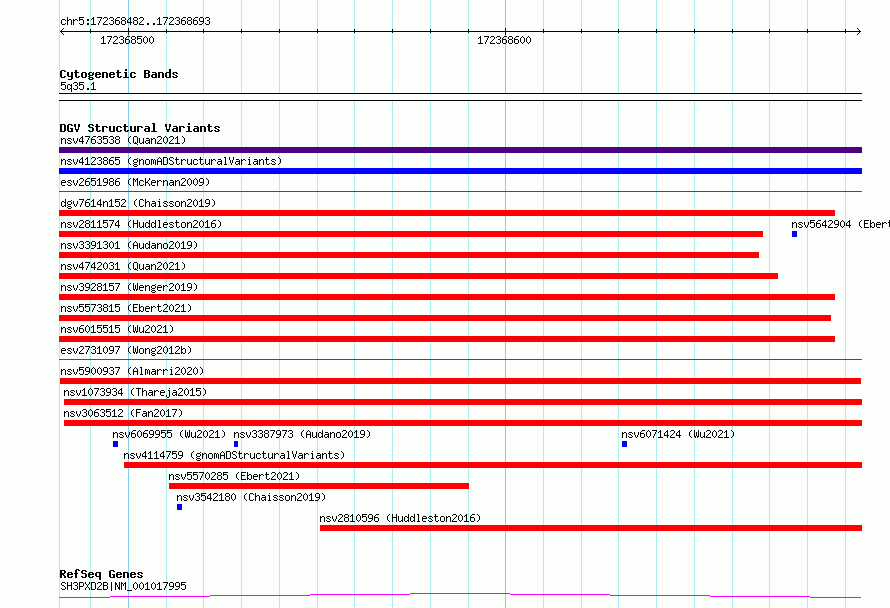890x608 pixels.
Task: Click the nsv6069955 (Wu2021) text label
Action: click(x=169, y=434)
